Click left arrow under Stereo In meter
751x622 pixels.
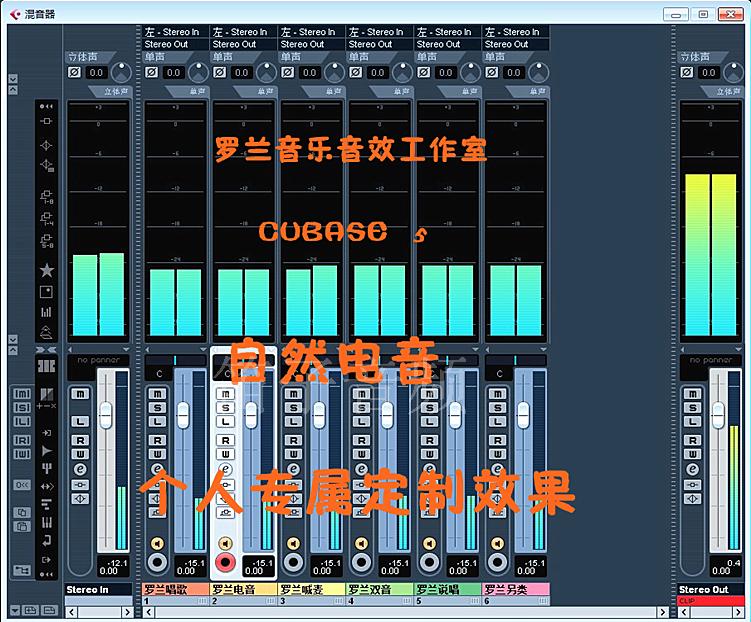coord(70,350)
